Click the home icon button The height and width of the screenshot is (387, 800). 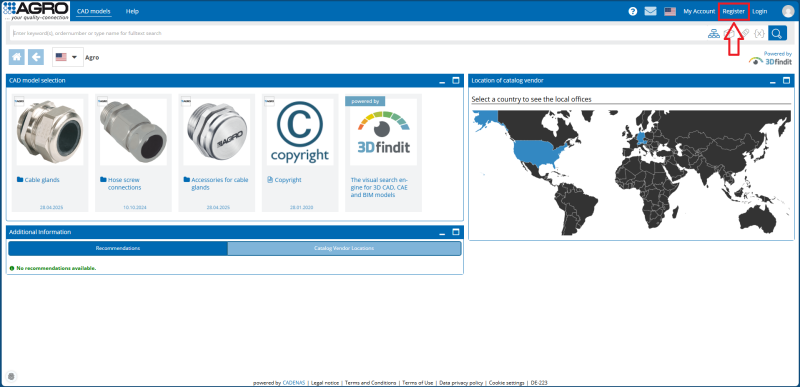tap(16, 57)
